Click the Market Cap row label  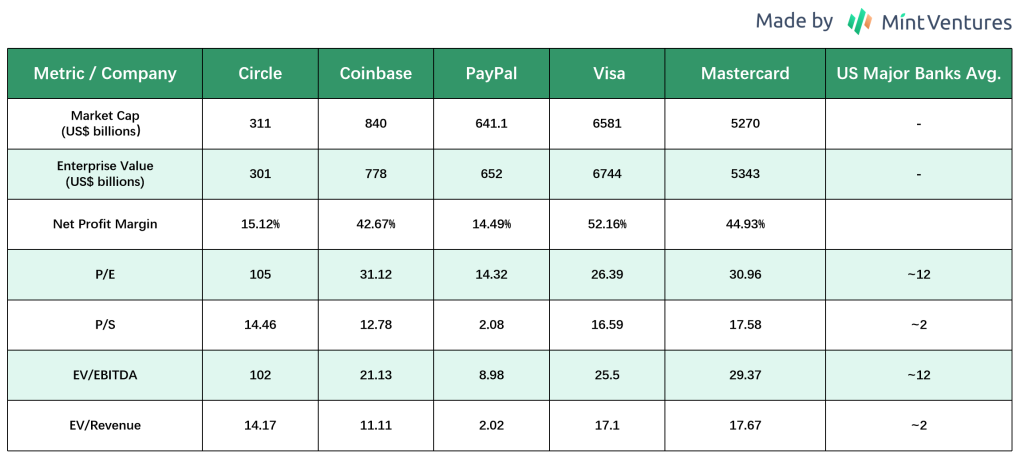tap(105, 123)
